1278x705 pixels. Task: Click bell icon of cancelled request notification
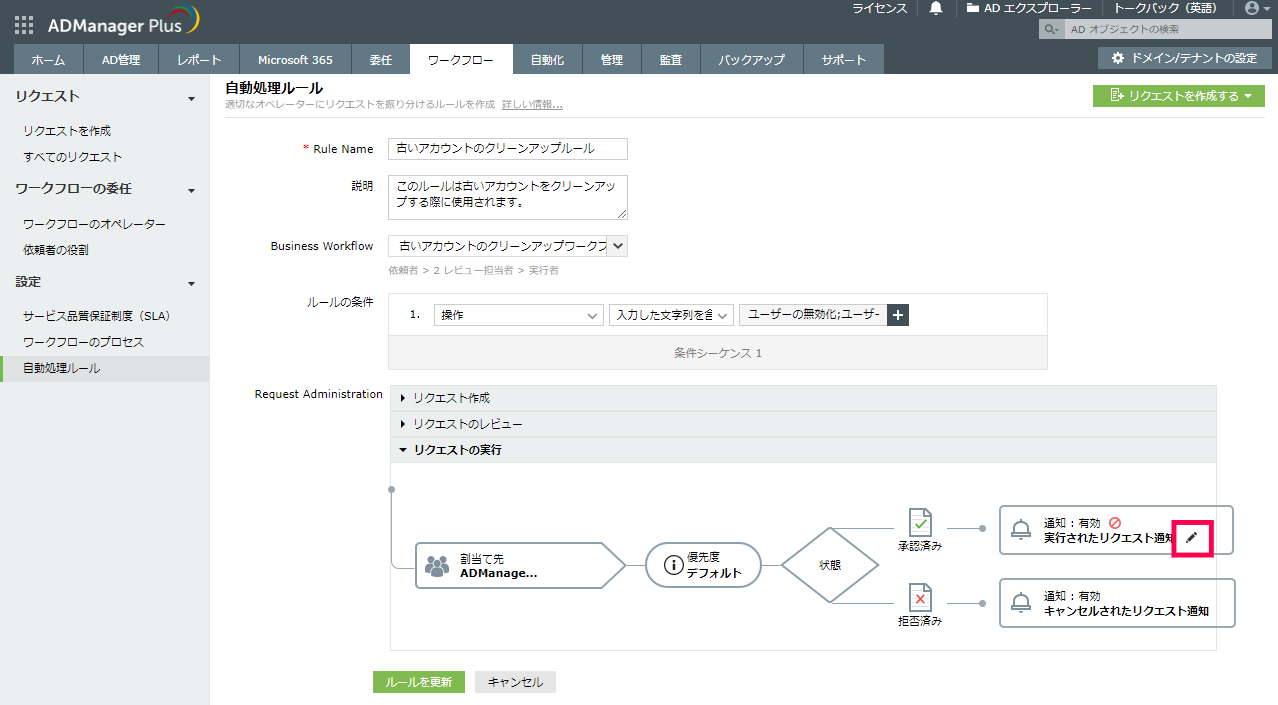click(x=1021, y=603)
